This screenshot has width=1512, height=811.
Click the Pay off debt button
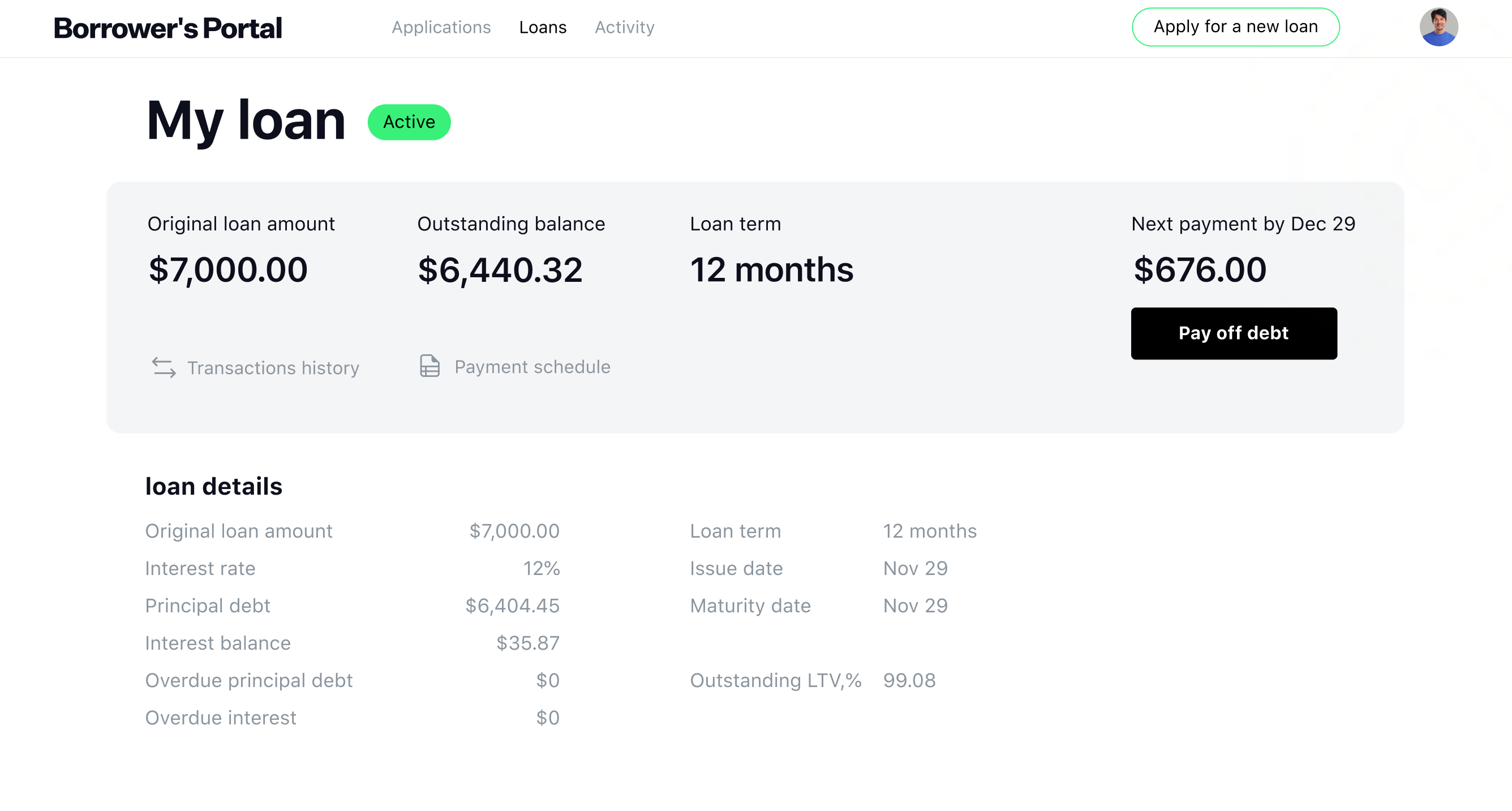(1234, 333)
